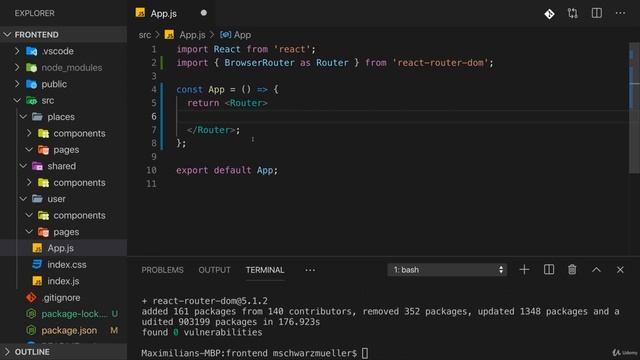Select the TERMINAL tab
The image size is (640, 360).
[265, 270]
